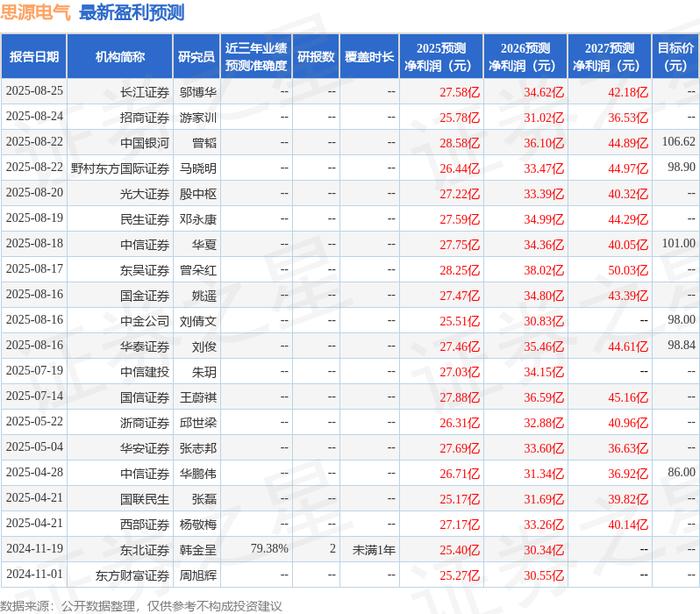Click analyst name 韩金呈
Screen dimensions: 700x614
pyautogui.click(x=198, y=551)
